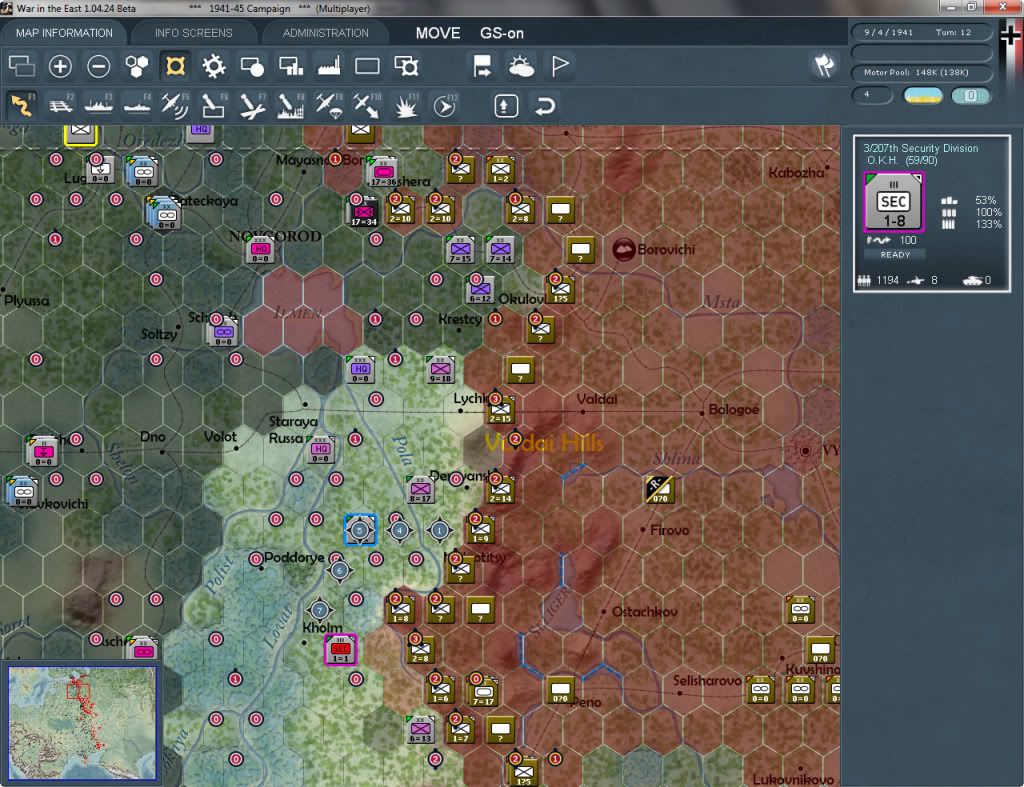Select the 7=17 Soviet unit near Peno
Image resolution: width=1024 pixels, height=787 pixels.
tap(483, 692)
